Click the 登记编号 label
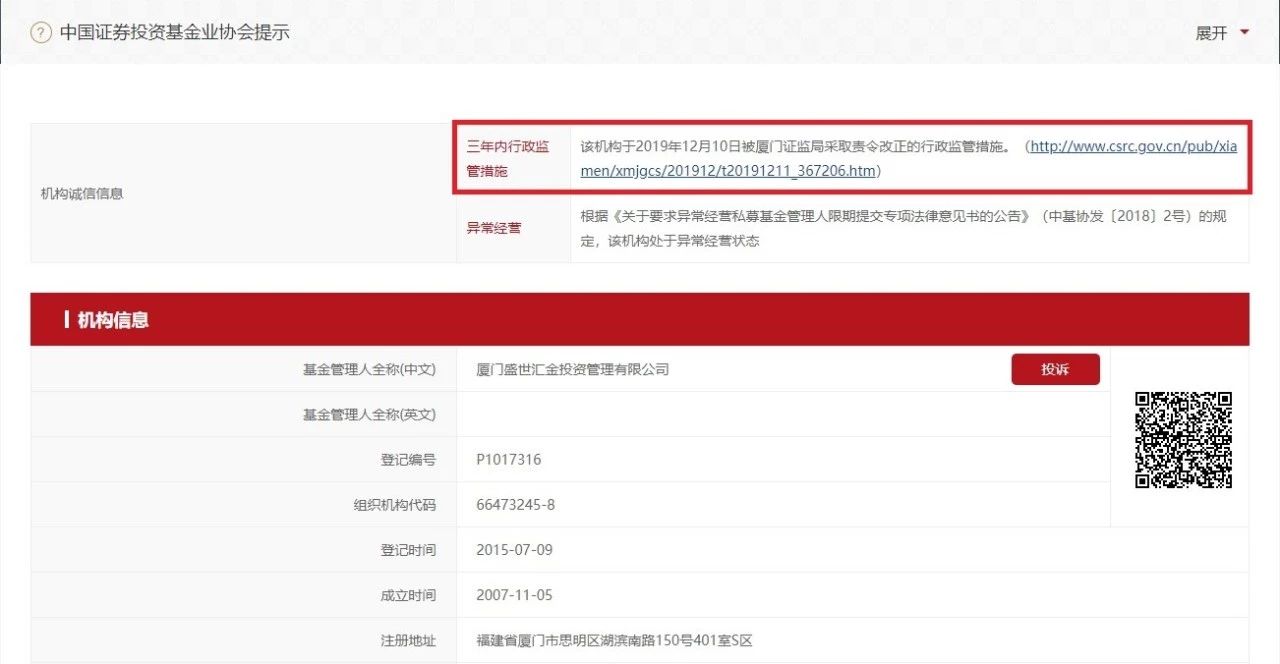The height and width of the screenshot is (664, 1280). (x=408, y=460)
